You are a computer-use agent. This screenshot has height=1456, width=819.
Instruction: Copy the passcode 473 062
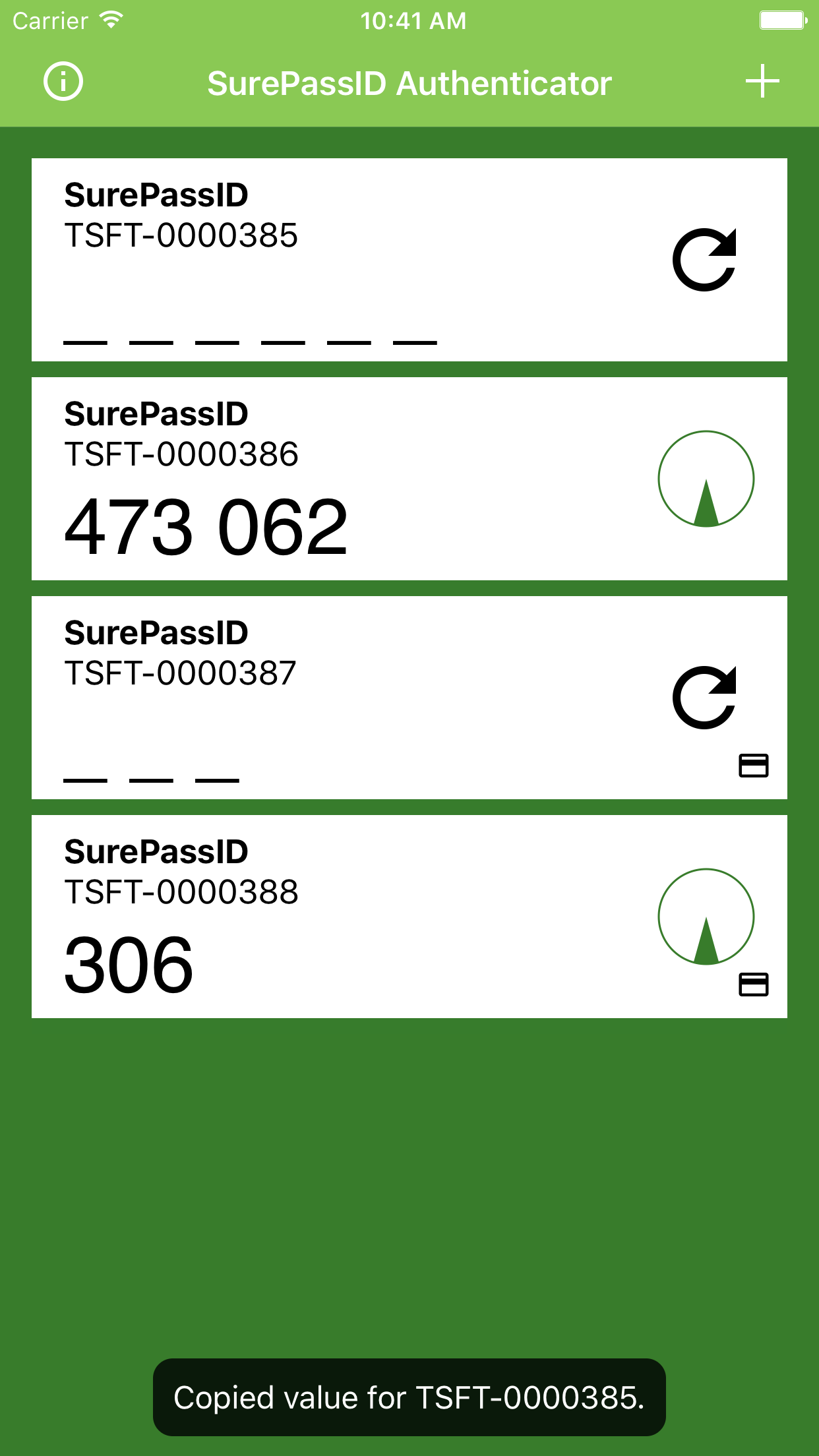[x=206, y=528]
